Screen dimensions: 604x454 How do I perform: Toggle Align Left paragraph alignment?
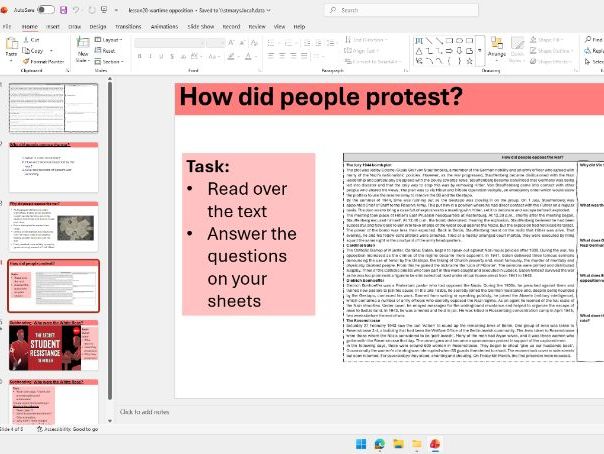(x=271, y=56)
